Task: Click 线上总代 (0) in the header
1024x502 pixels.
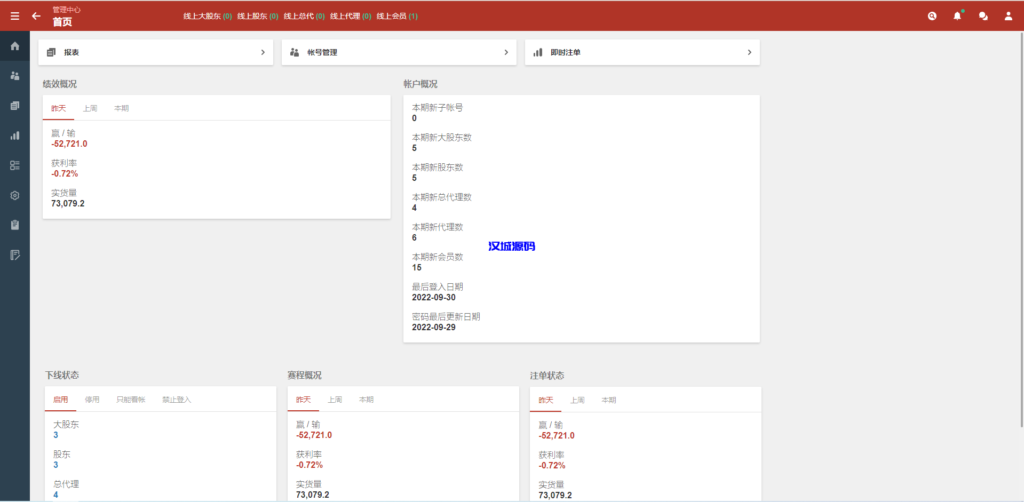Action: click(304, 16)
